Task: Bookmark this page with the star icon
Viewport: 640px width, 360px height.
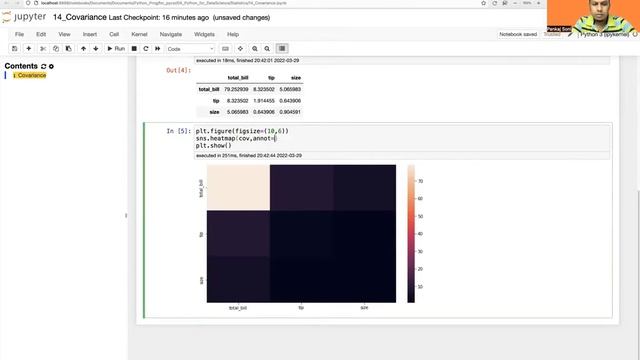Action: click(484, 3)
